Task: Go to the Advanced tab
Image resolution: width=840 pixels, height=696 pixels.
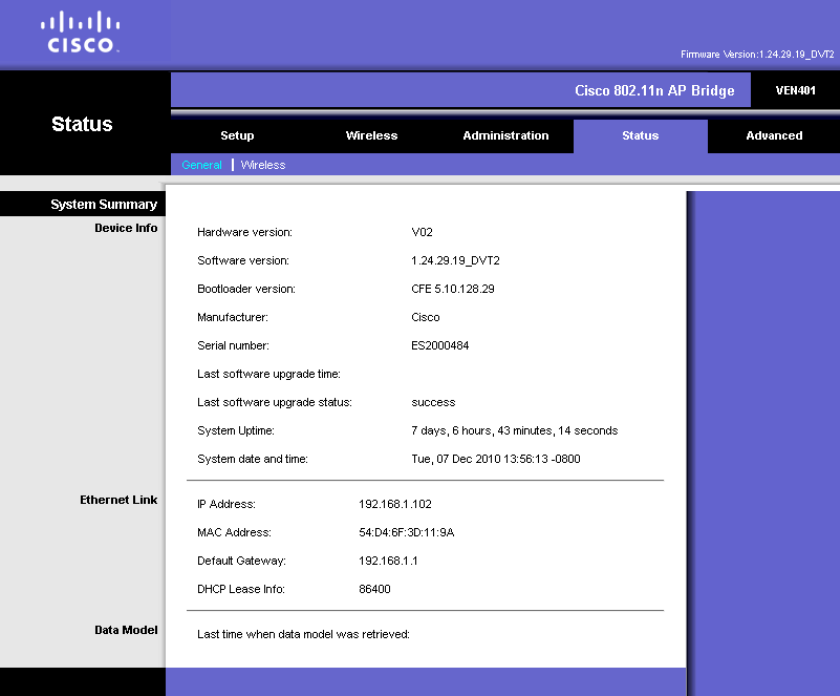Action: (x=774, y=136)
